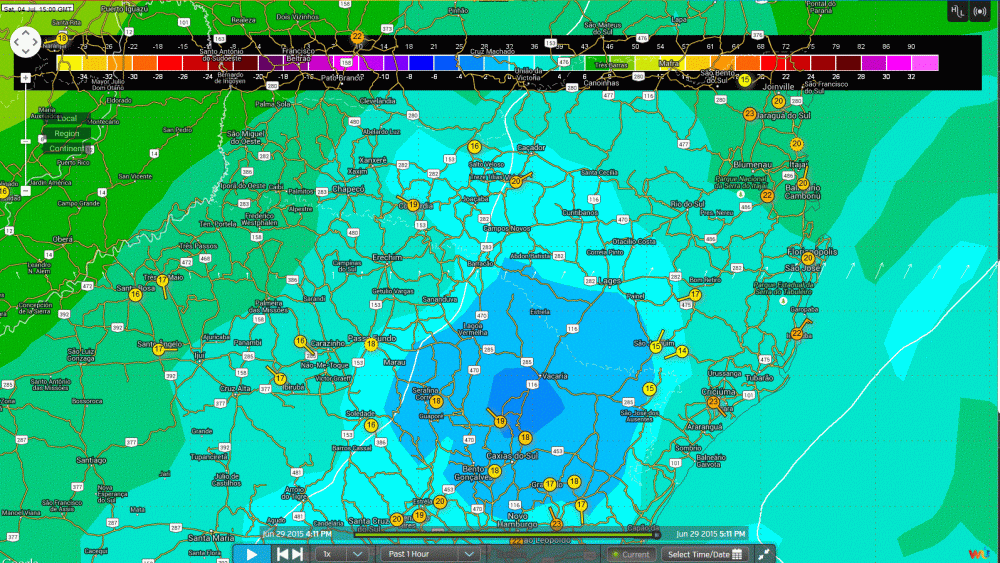
Task: Step forward one animation frame
Action: pos(297,553)
